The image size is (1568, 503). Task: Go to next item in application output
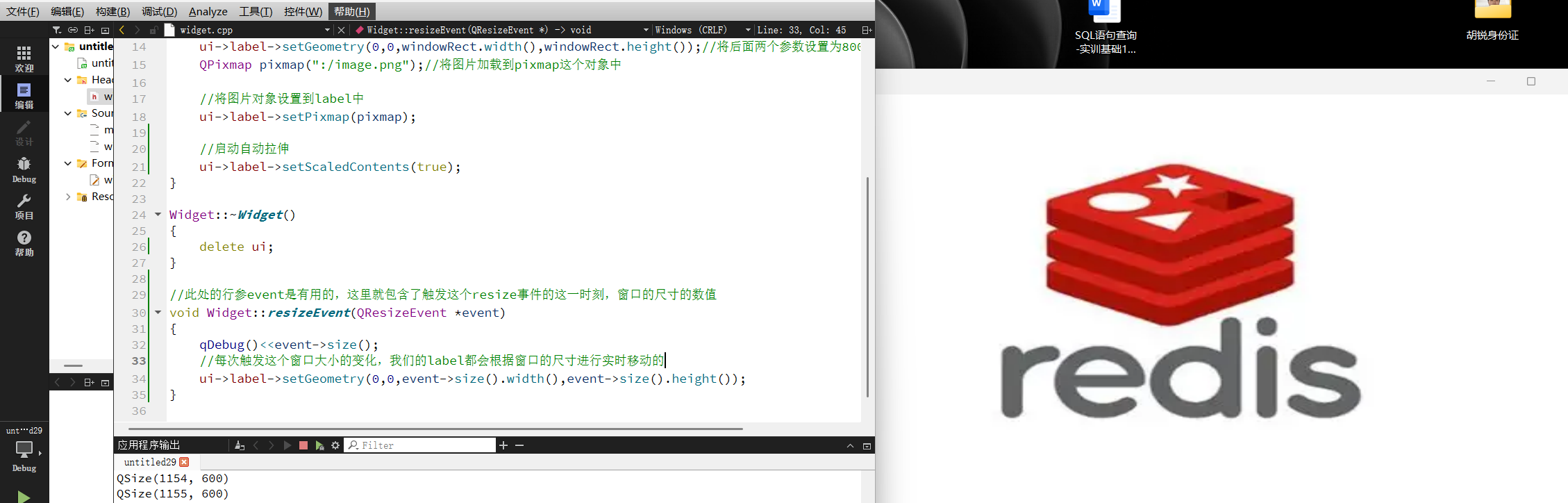272,445
